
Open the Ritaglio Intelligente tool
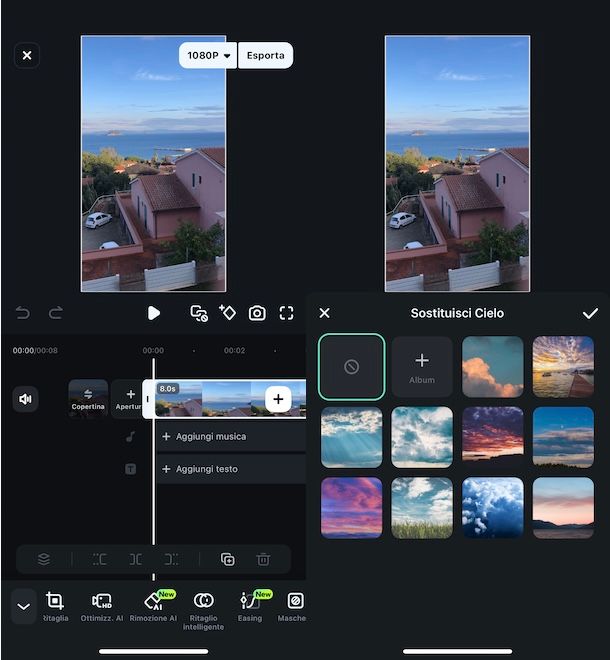click(203, 611)
